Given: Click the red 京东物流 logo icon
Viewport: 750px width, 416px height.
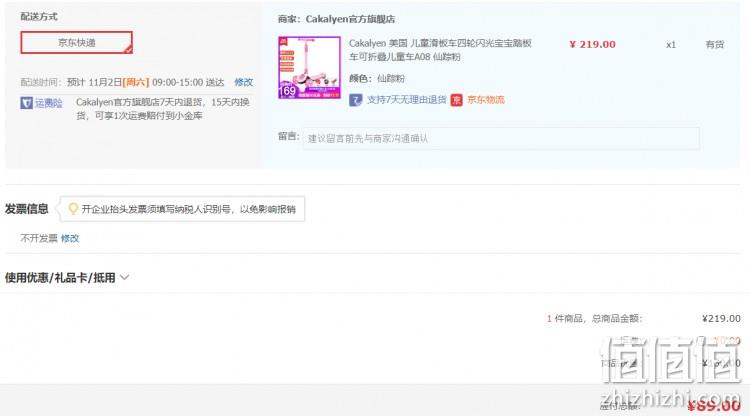Looking at the screenshot, I should (457, 100).
